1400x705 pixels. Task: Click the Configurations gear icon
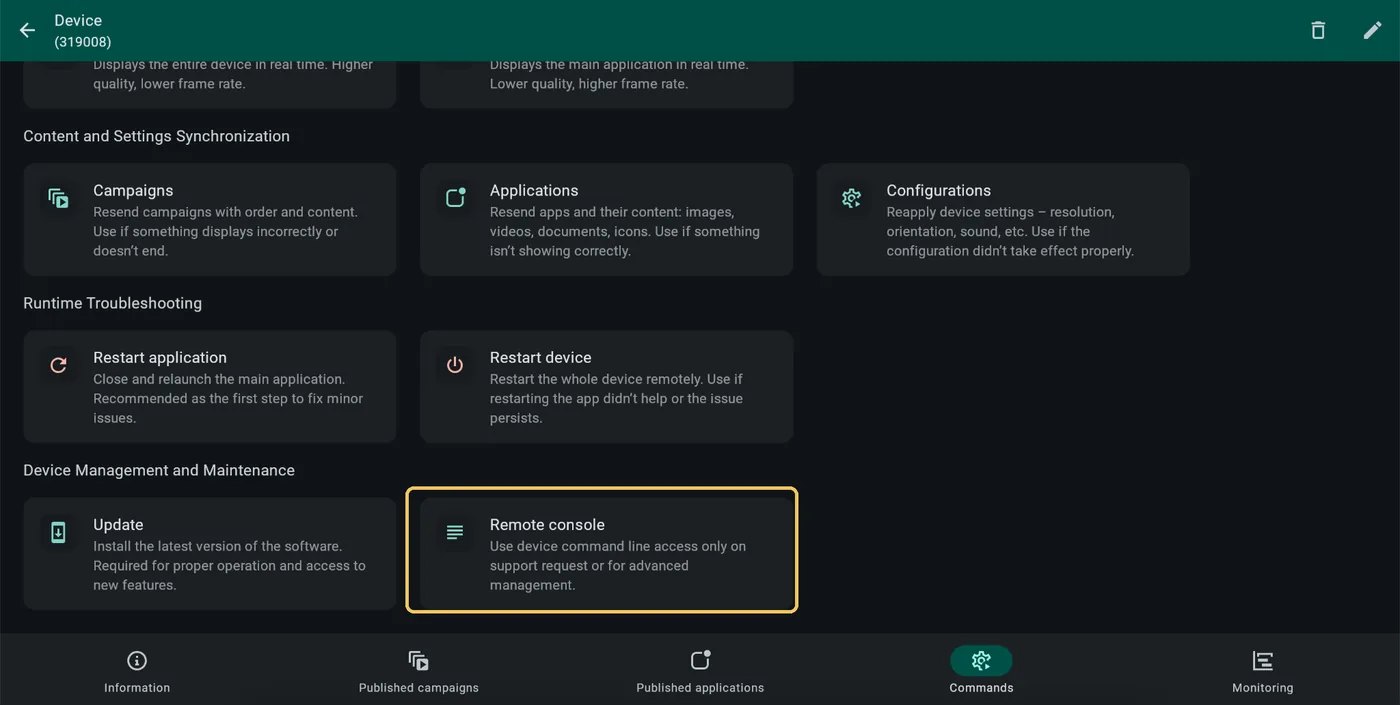click(x=851, y=198)
